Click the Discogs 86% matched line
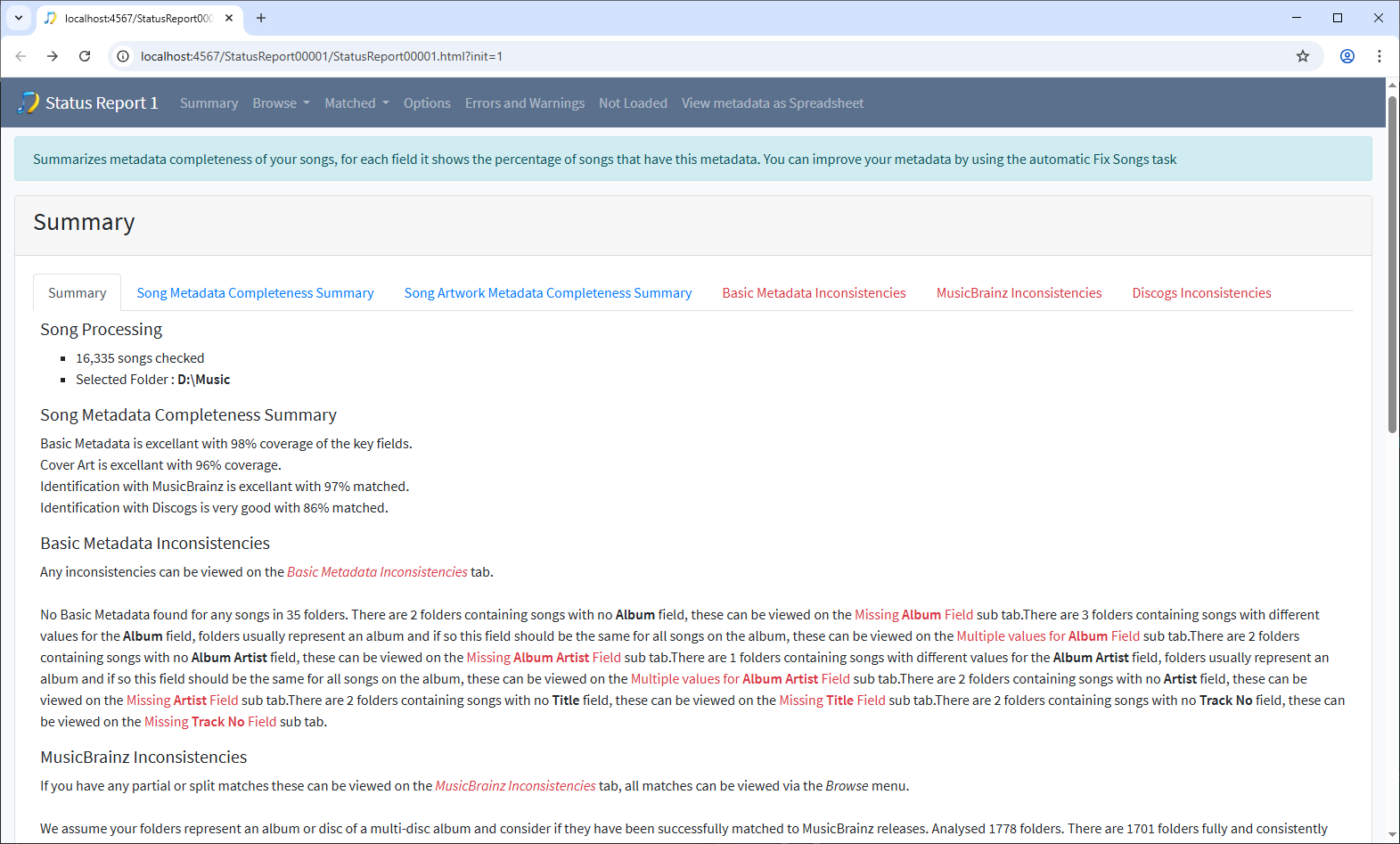This screenshot has width=1400, height=844. pos(214,508)
